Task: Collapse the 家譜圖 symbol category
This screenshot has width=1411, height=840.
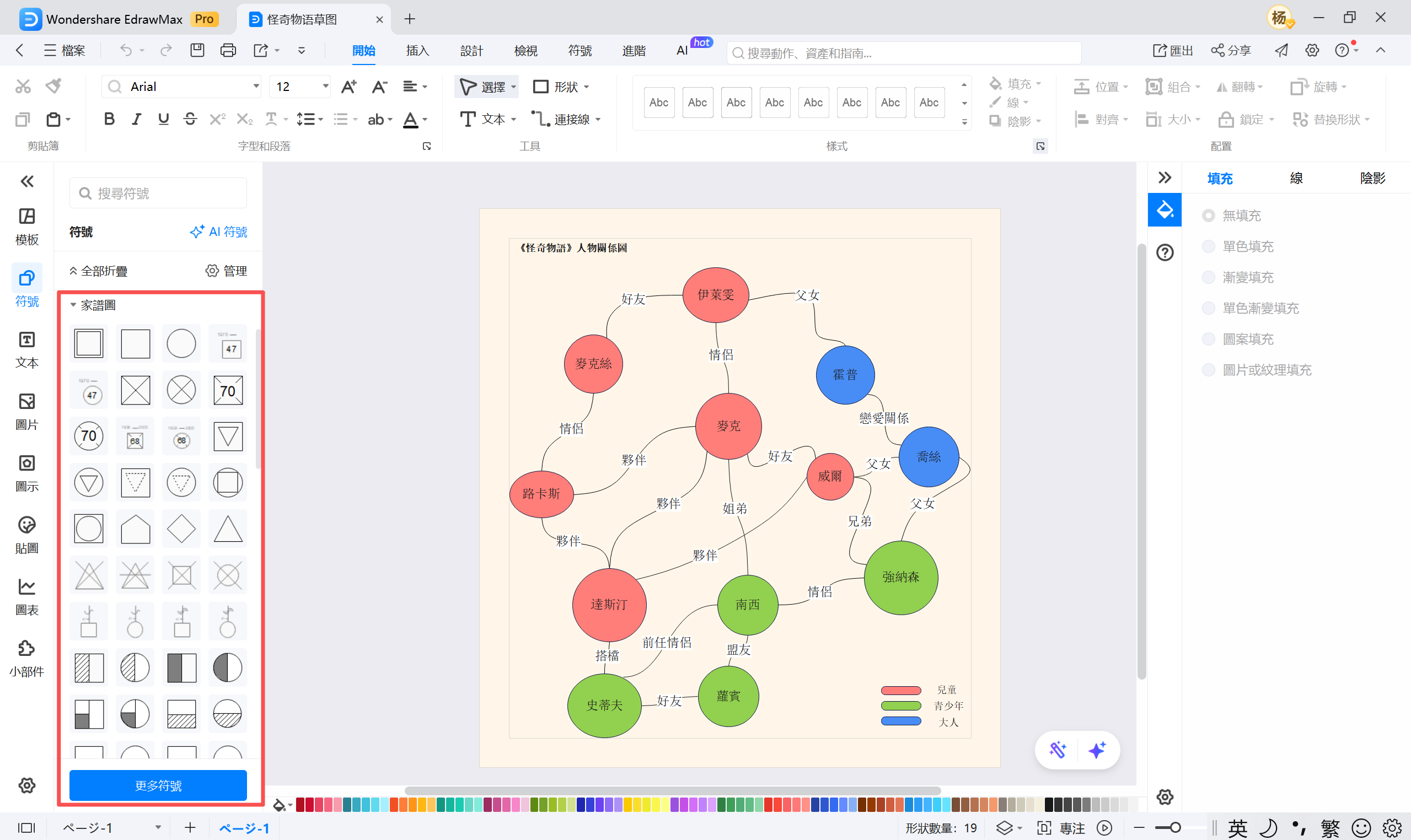Action: pyautogui.click(x=73, y=305)
